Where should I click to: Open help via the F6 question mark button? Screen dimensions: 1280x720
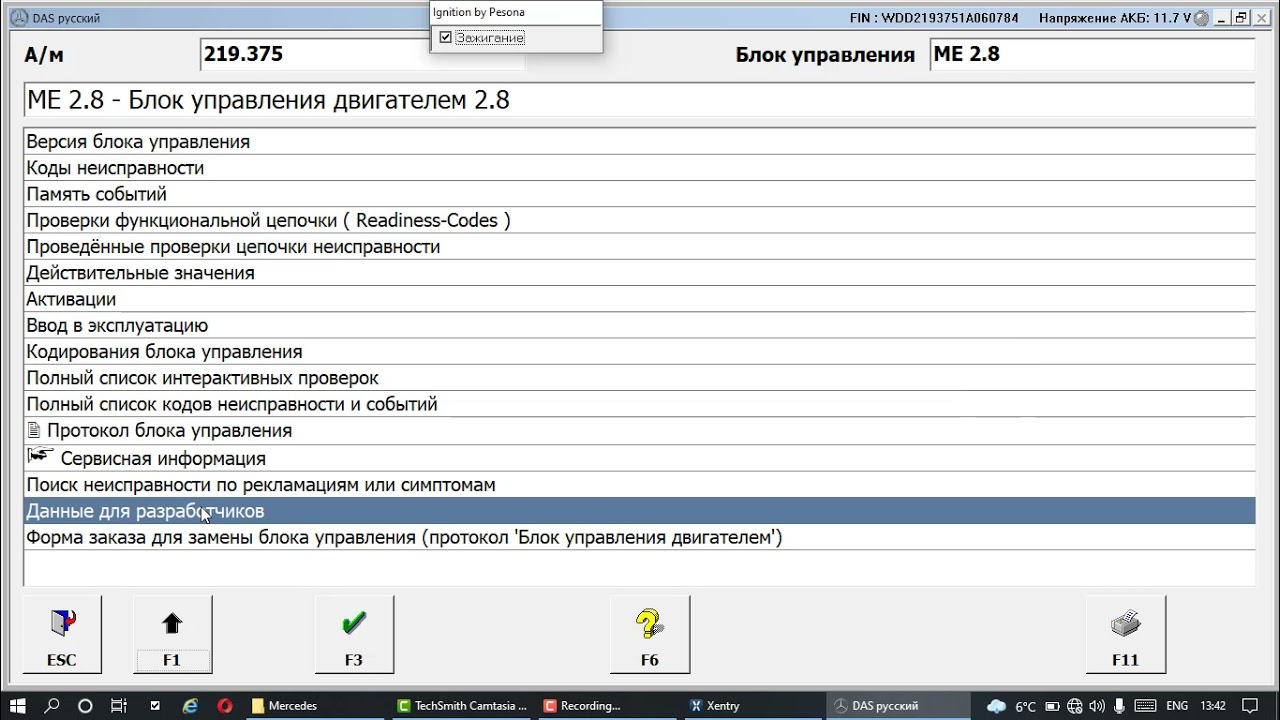(x=650, y=635)
